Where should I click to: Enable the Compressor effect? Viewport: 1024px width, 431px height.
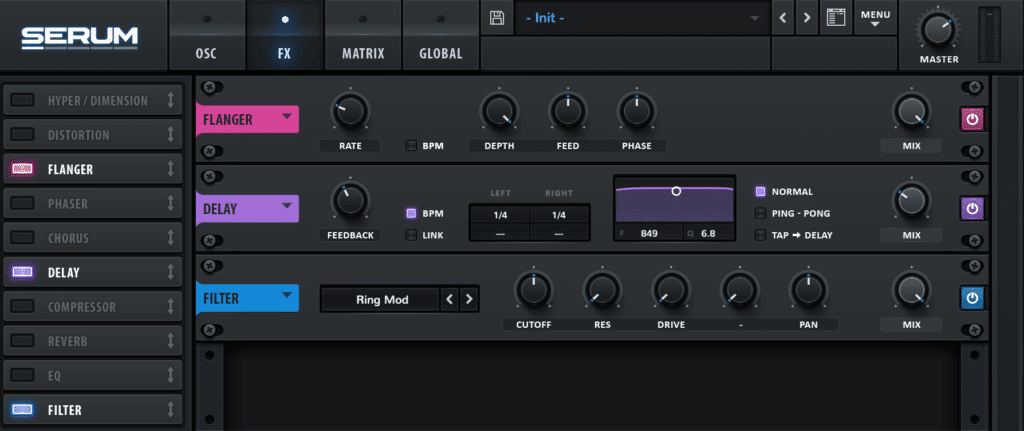(x=24, y=307)
